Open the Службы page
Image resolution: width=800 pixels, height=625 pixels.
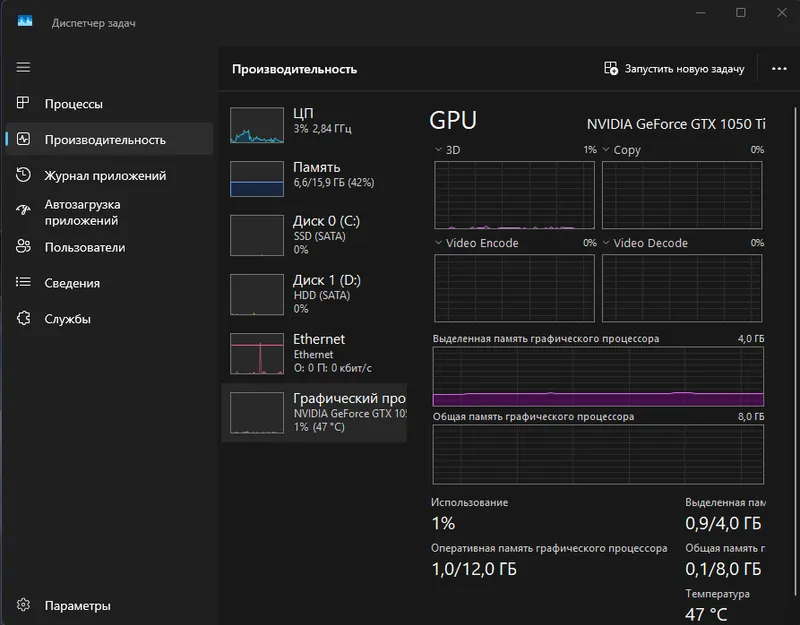click(109, 318)
